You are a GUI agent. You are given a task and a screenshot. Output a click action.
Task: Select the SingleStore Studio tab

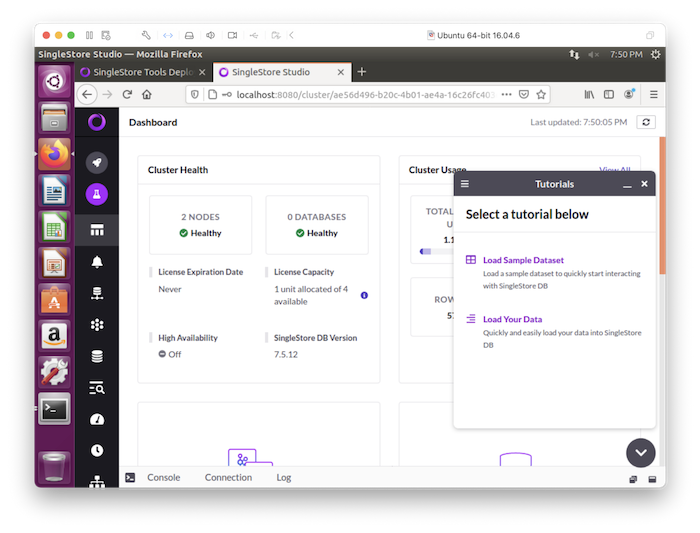point(280,72)
